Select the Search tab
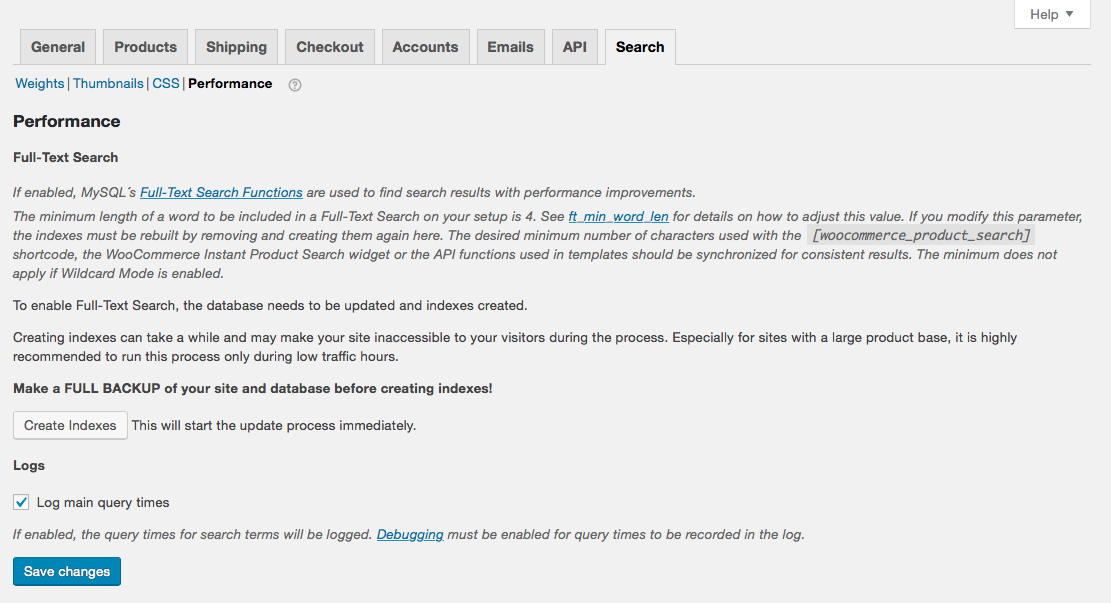 point(640,47)
